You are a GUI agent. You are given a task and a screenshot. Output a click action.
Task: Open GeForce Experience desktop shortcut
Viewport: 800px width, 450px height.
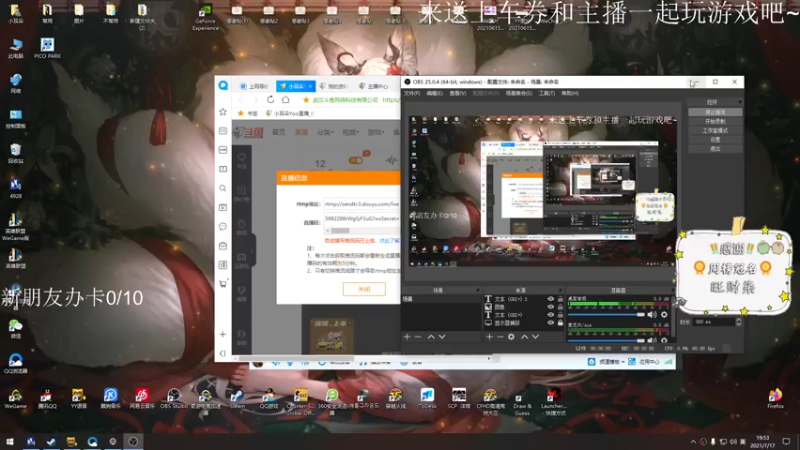[205, 17]
